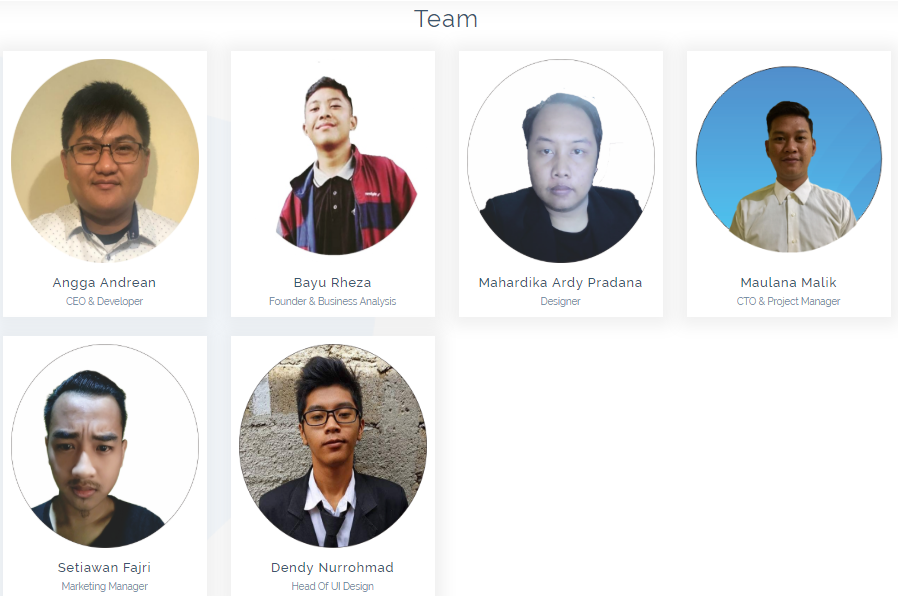Click the Team section heading
The height and width of the screenshot is (596, 898).
point(446,19)
